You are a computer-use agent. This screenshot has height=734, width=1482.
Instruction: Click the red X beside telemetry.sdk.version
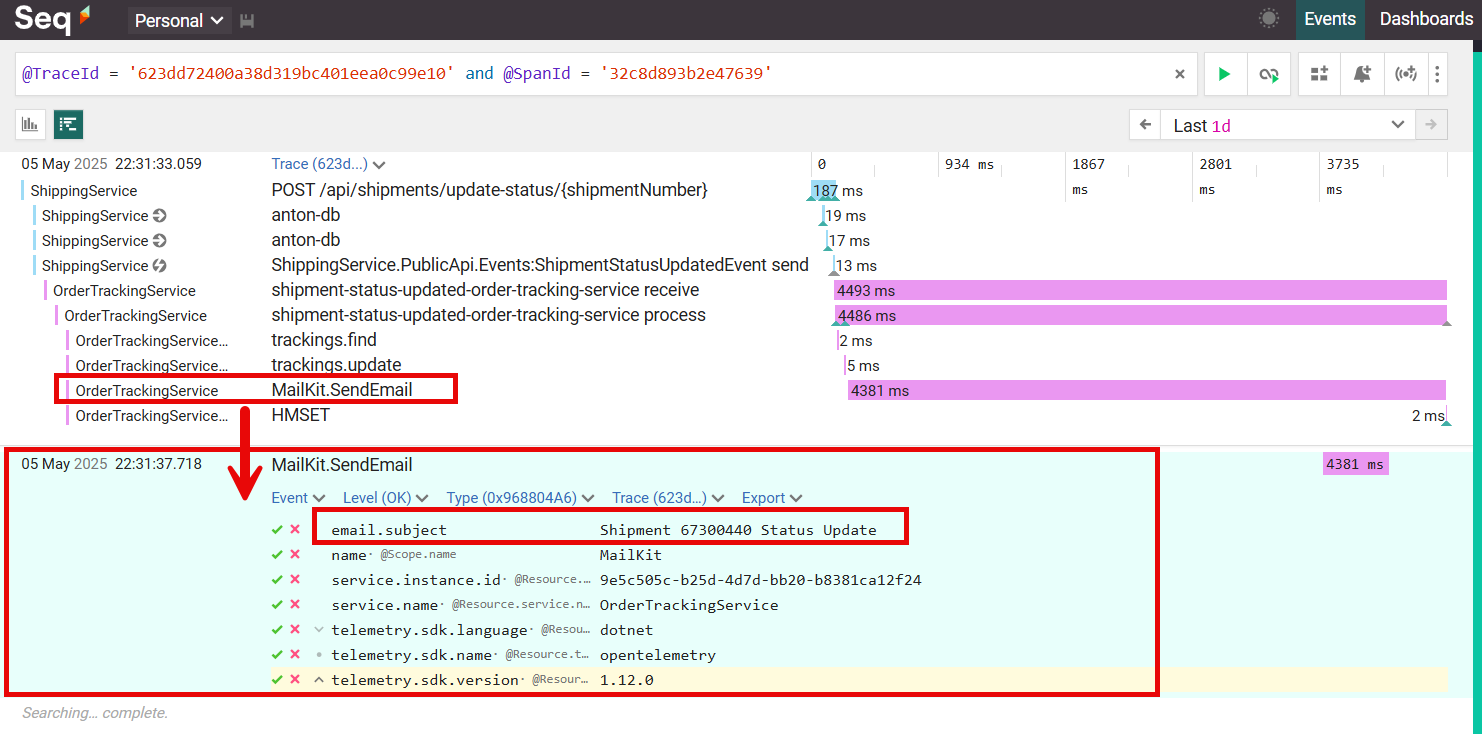[x=295, y=680]
